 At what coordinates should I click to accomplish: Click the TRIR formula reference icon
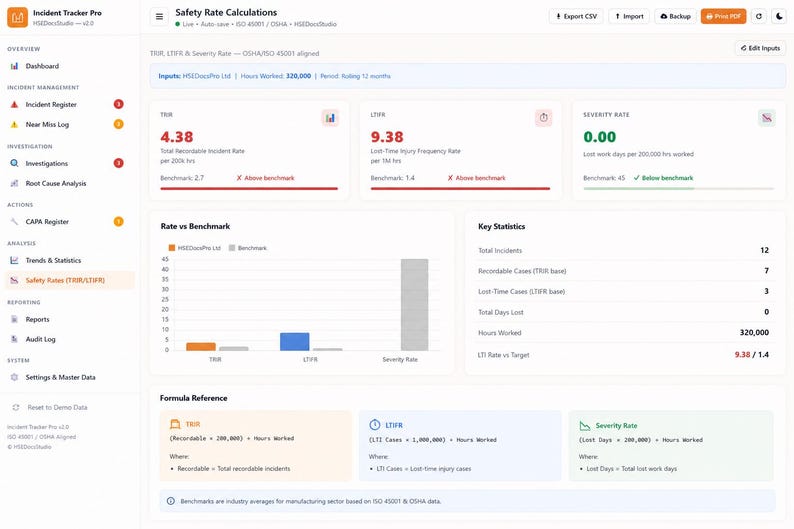[x=175, y=424]
